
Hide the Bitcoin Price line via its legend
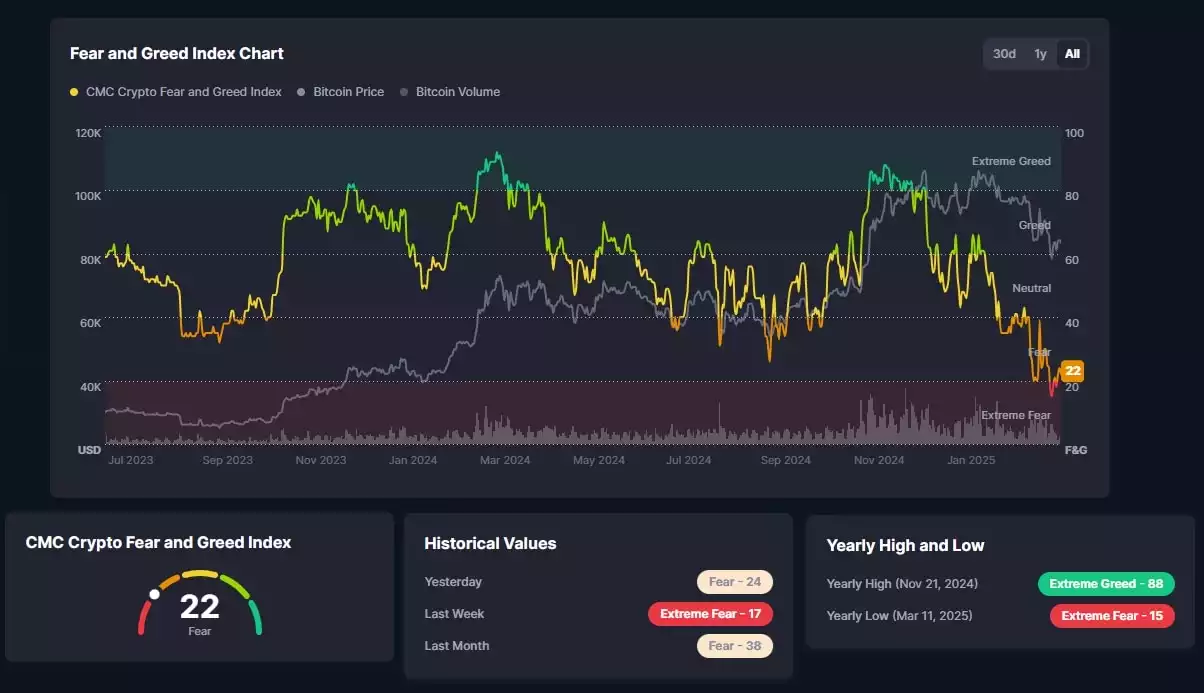[x=345, y=91]
